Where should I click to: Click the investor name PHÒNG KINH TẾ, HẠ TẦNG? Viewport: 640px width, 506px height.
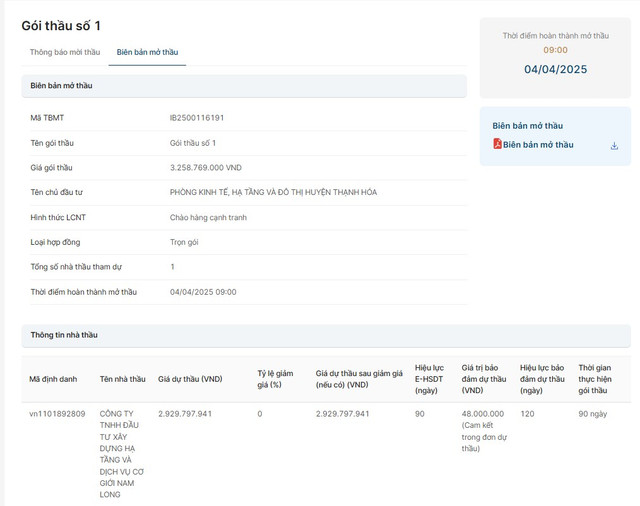pos(273,192)
